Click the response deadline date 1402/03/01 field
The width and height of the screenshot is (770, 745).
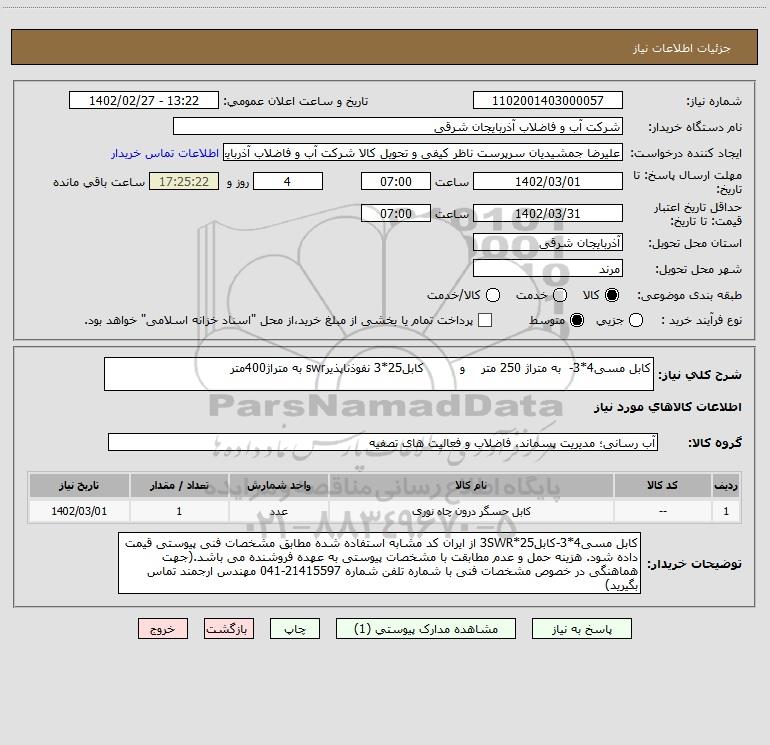(548, 181)
